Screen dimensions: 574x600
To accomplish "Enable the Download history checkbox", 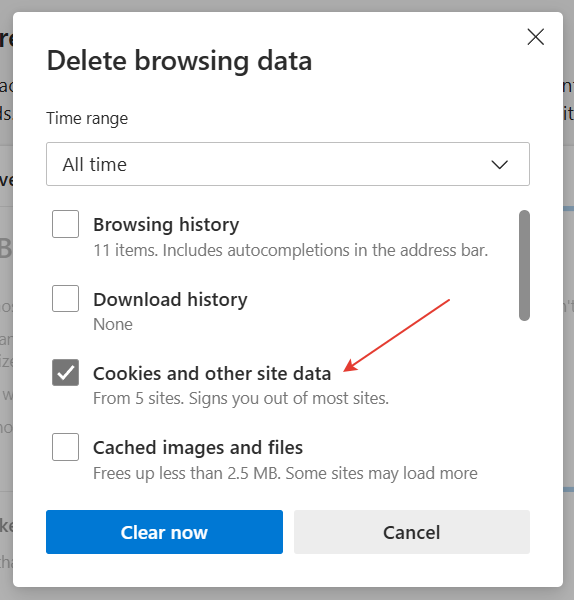I will (65, 298).
